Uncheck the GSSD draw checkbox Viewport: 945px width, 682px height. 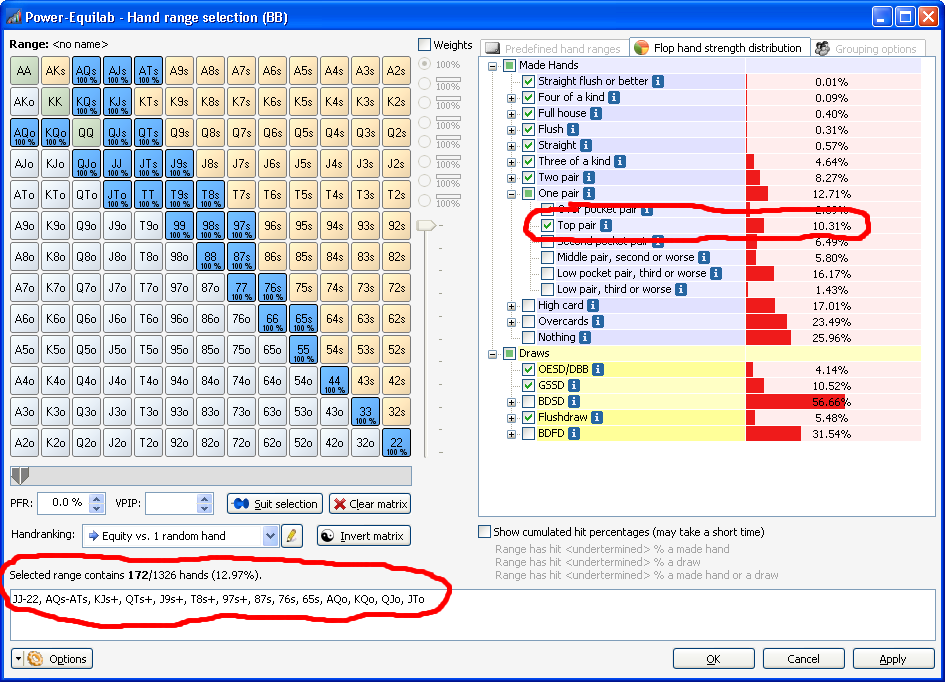coord(529,386)
